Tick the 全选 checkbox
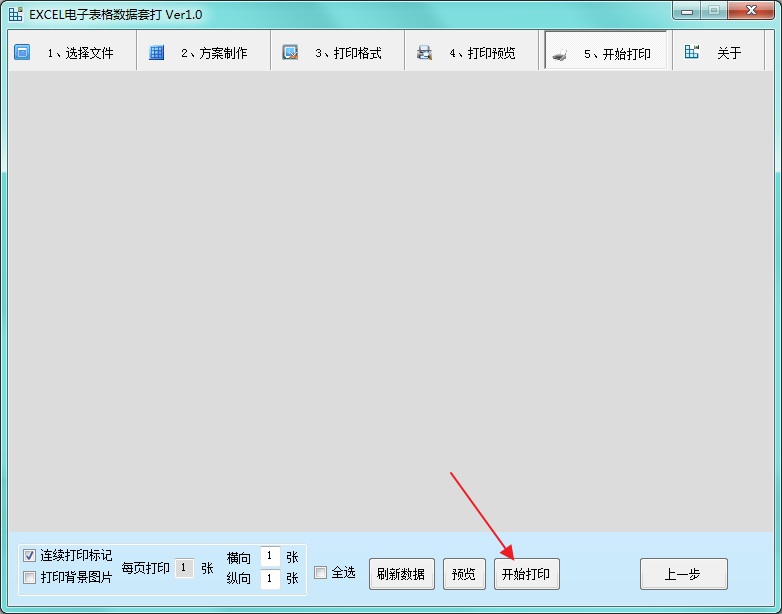The width and height of the screenshot is (782, 614). pos(321,572)
